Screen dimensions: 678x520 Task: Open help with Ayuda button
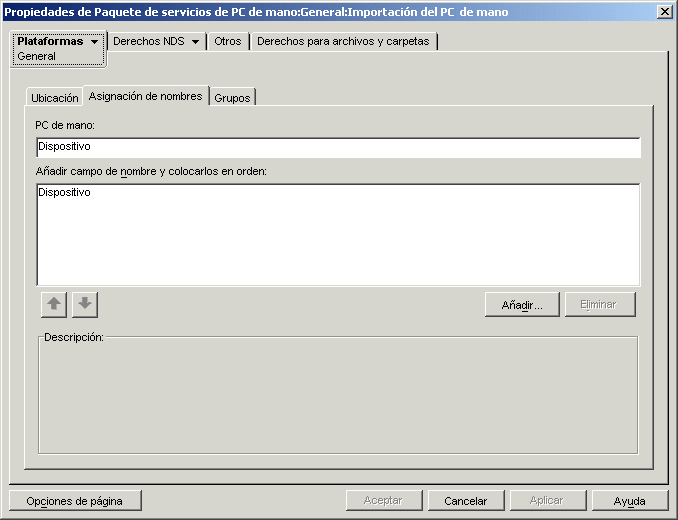[630, 501]
